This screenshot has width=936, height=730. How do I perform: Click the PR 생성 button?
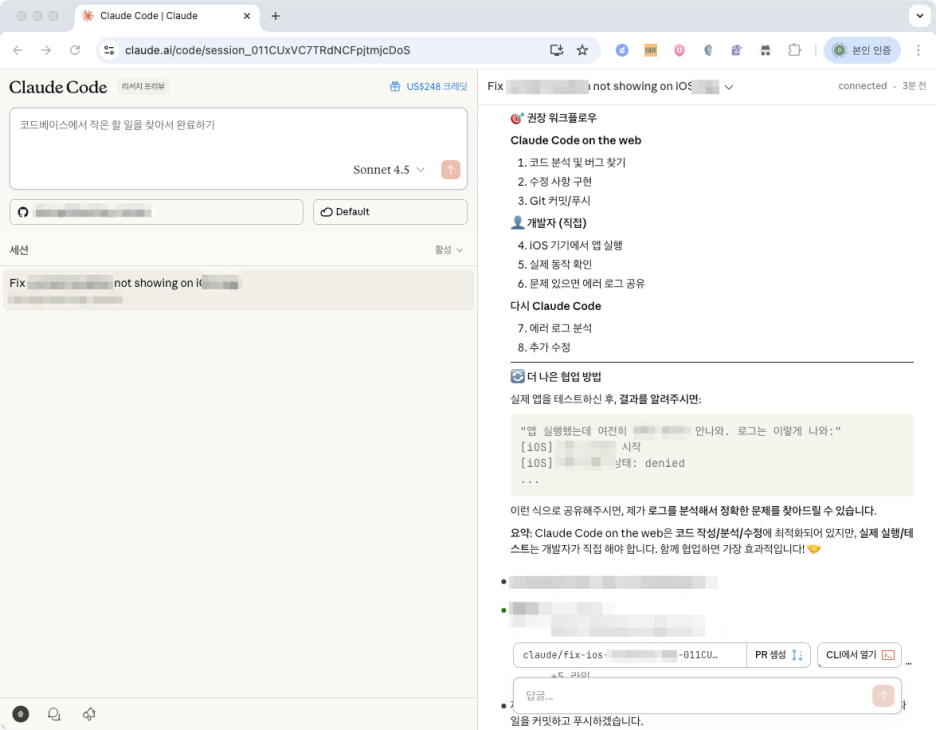pos(778,655)
